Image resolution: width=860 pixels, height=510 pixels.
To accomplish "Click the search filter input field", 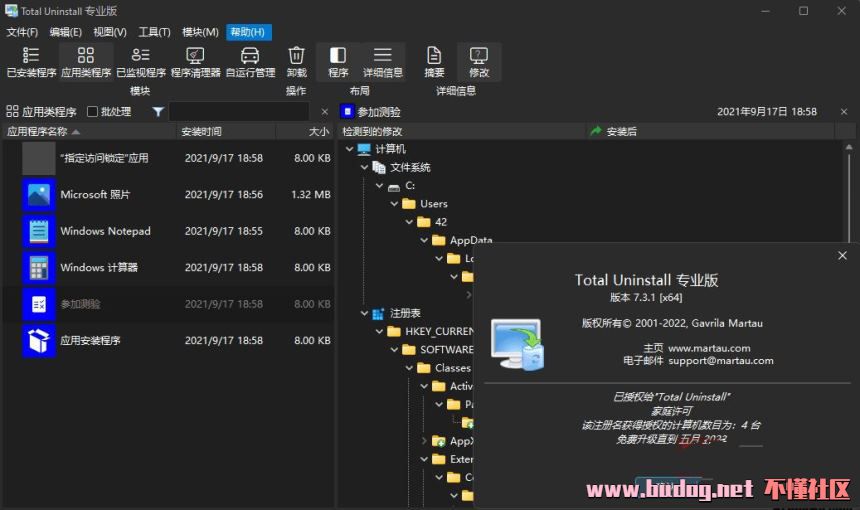I will pyautogui.click(x=239, y=112).
